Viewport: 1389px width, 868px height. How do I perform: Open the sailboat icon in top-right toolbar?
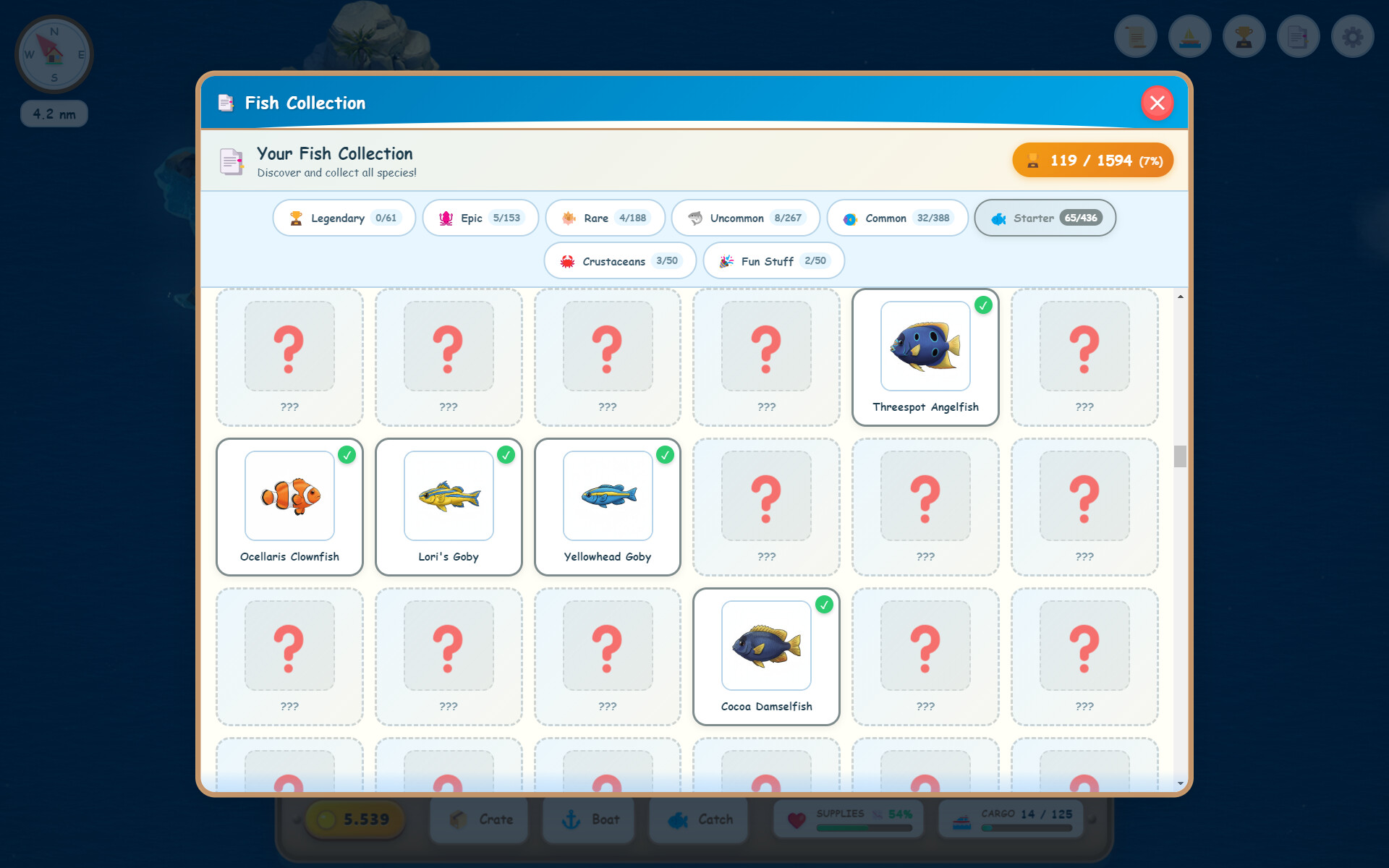1189,35
